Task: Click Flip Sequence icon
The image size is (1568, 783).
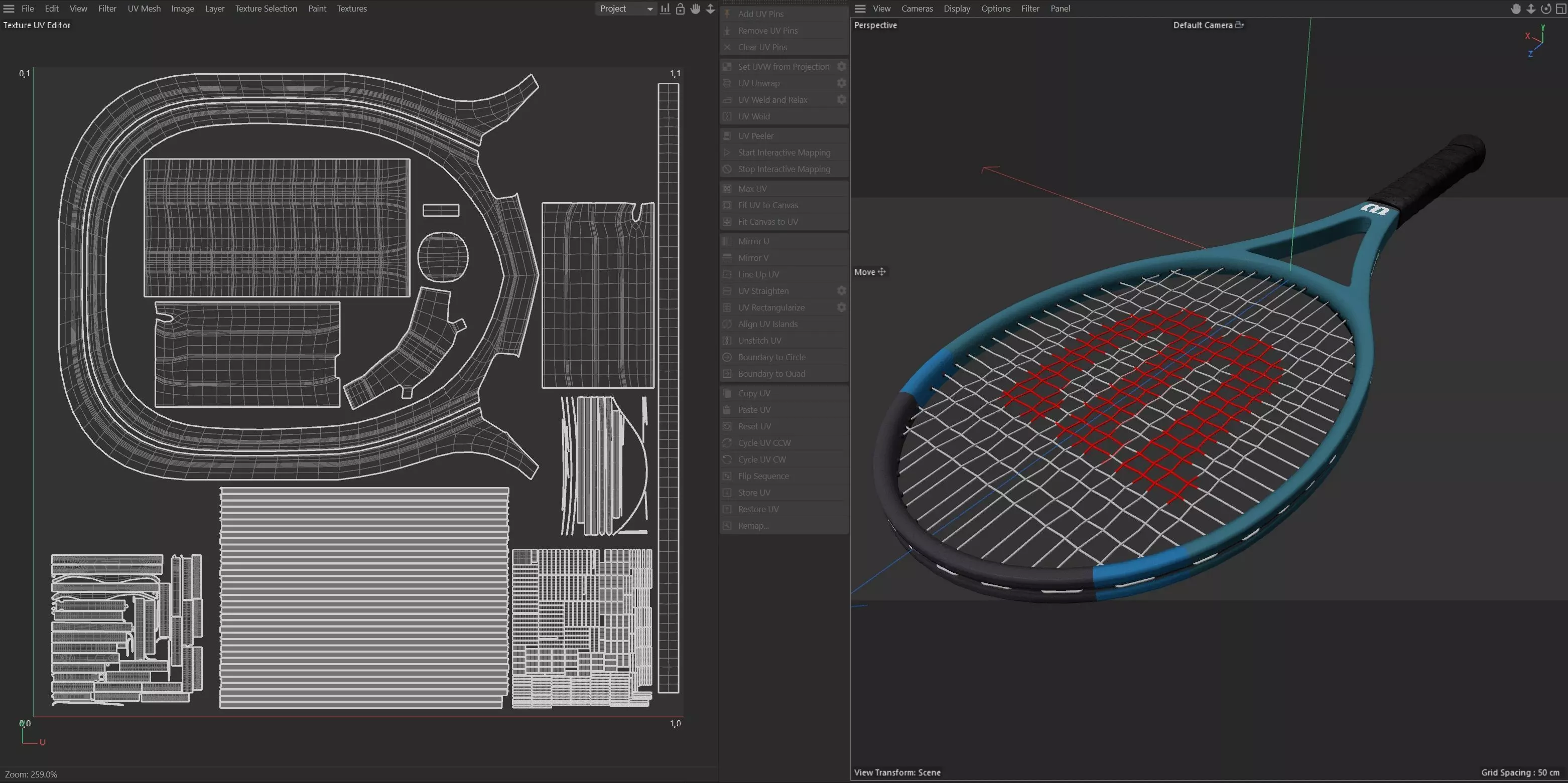Action: tap(727, 476)
